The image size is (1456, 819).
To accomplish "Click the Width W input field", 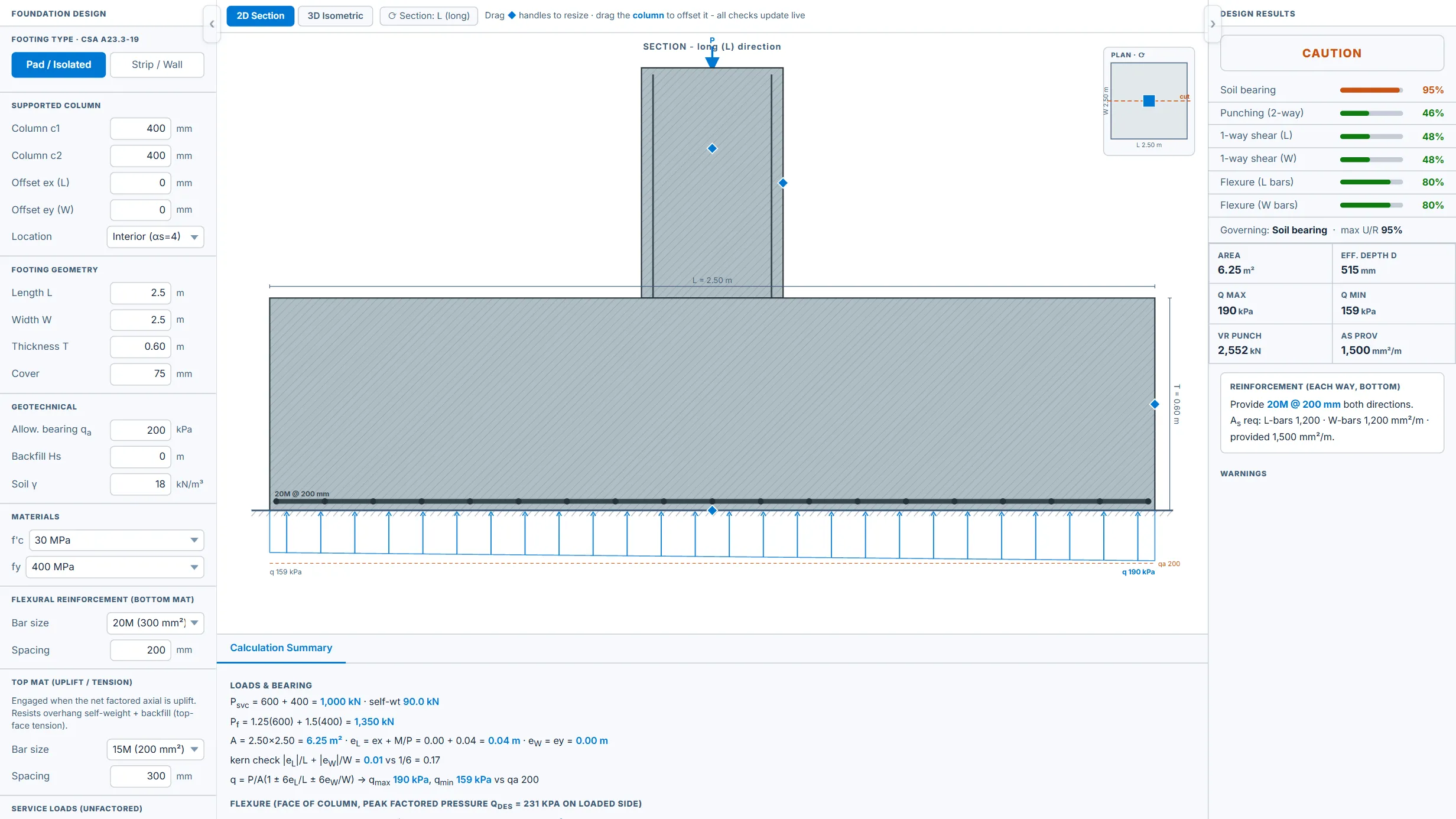I will coord(141,320).
